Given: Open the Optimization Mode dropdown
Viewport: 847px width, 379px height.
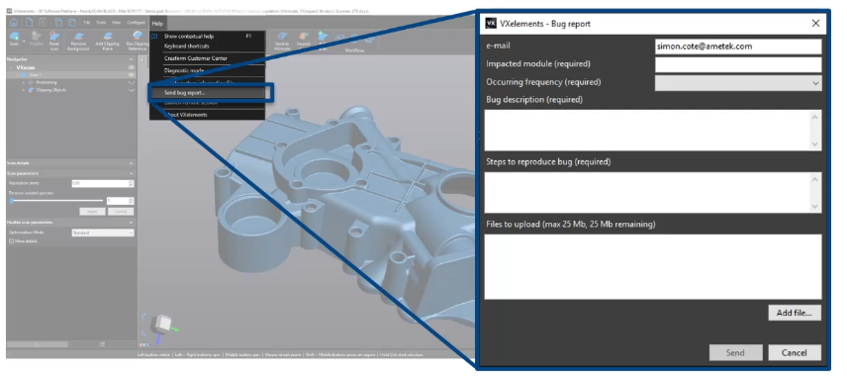Looking at the screenshot, I should click(x=103, y=233).
